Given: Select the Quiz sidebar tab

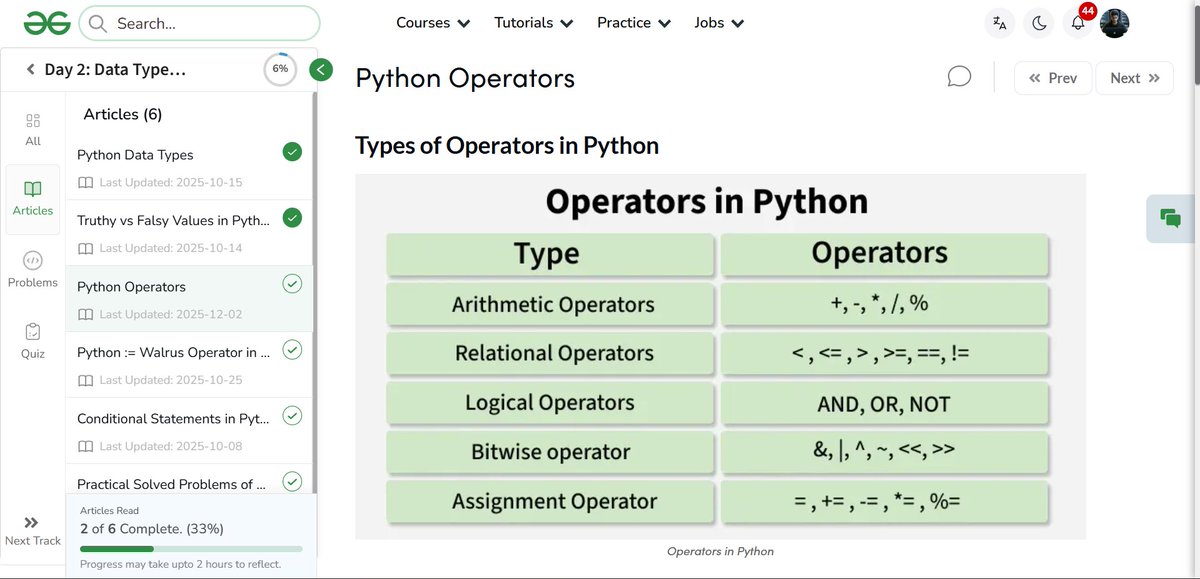Looking at the screenshot, I should tap(33, 341).
